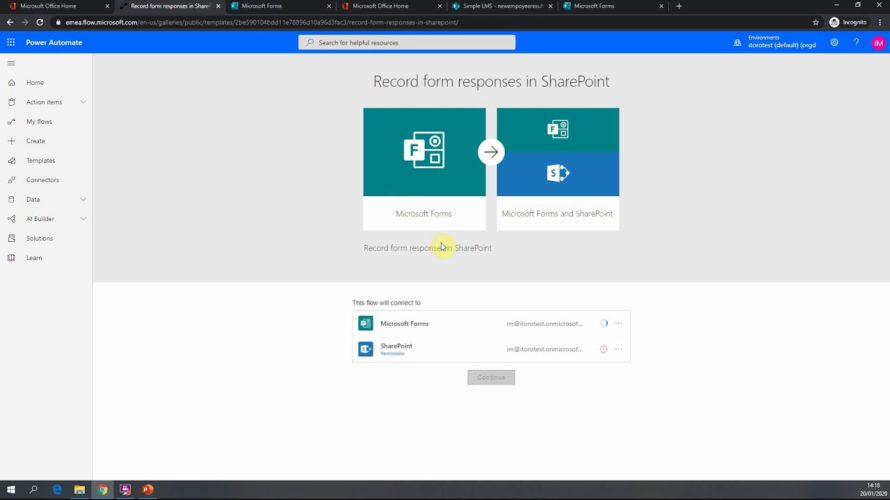Screen dimensions: 890x500
Task: Open Learn in sidebar
Action: pyautogui.click(x=33, y=258)
